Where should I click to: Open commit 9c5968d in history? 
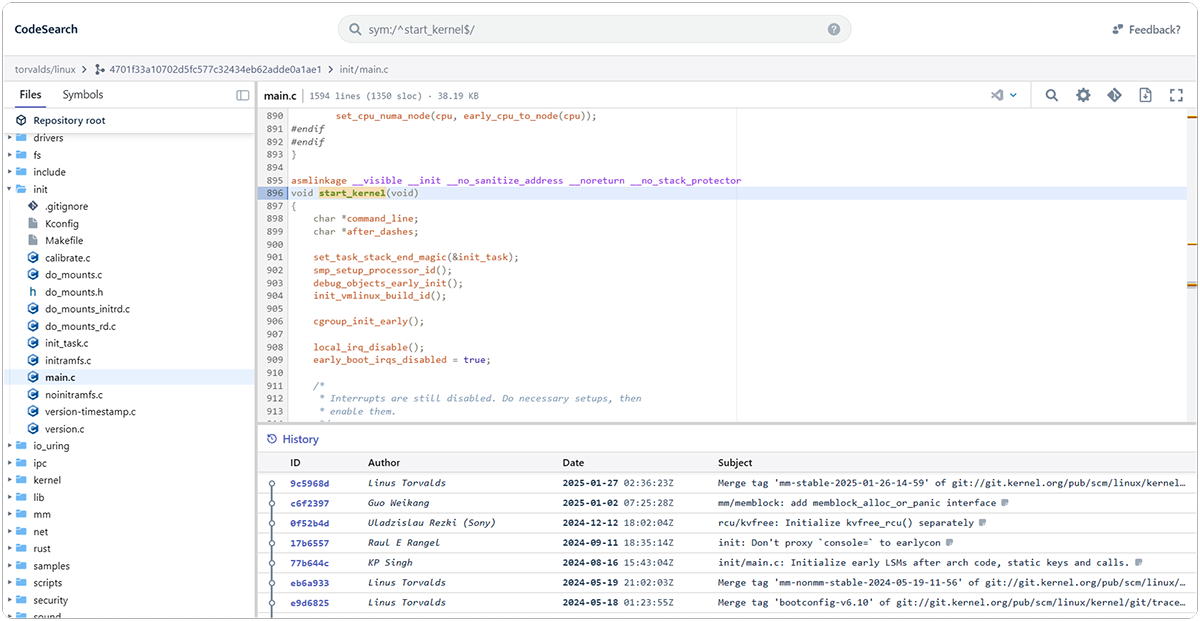coord(309,483)
